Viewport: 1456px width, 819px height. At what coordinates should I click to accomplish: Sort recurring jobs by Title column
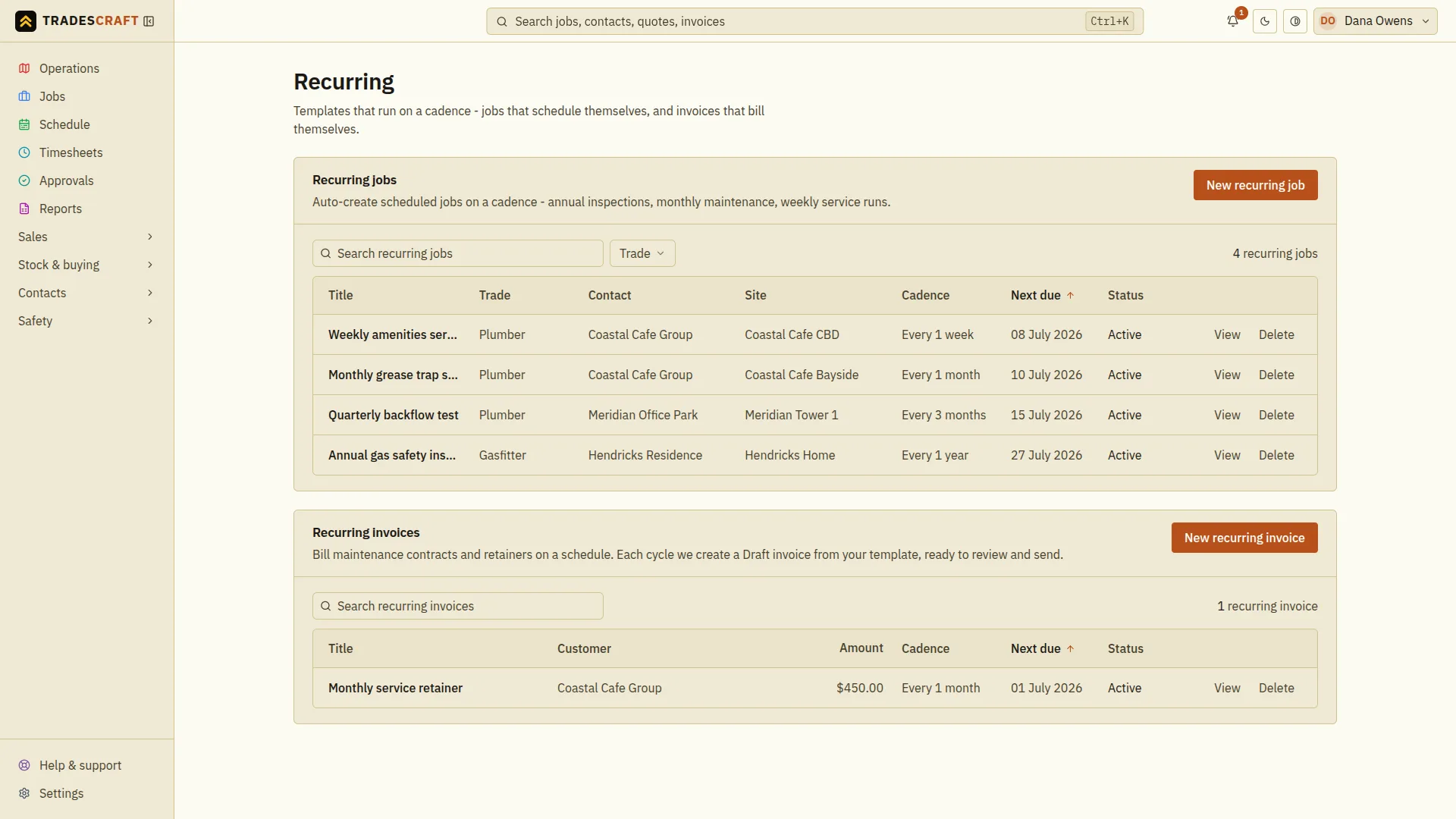(340, 296)
